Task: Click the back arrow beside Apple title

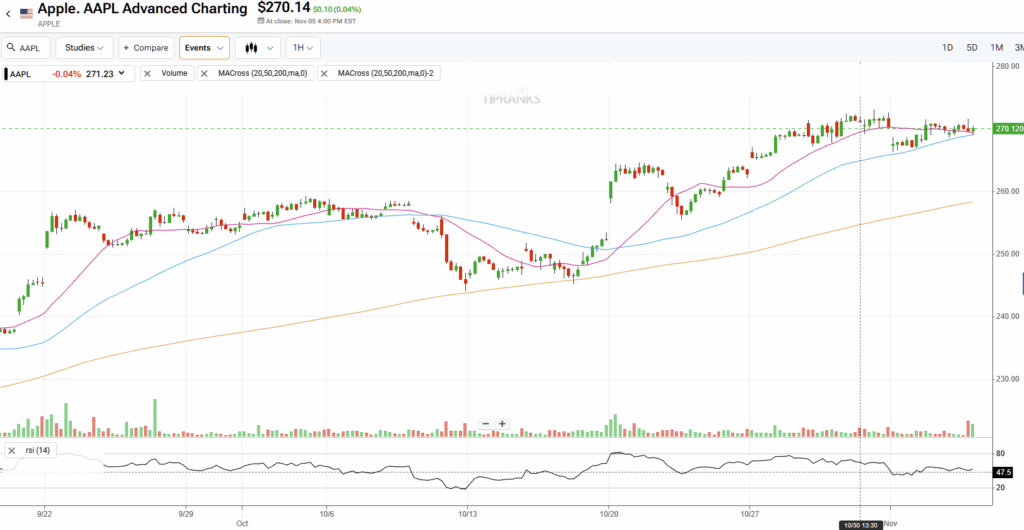Action: coord(8,14)
